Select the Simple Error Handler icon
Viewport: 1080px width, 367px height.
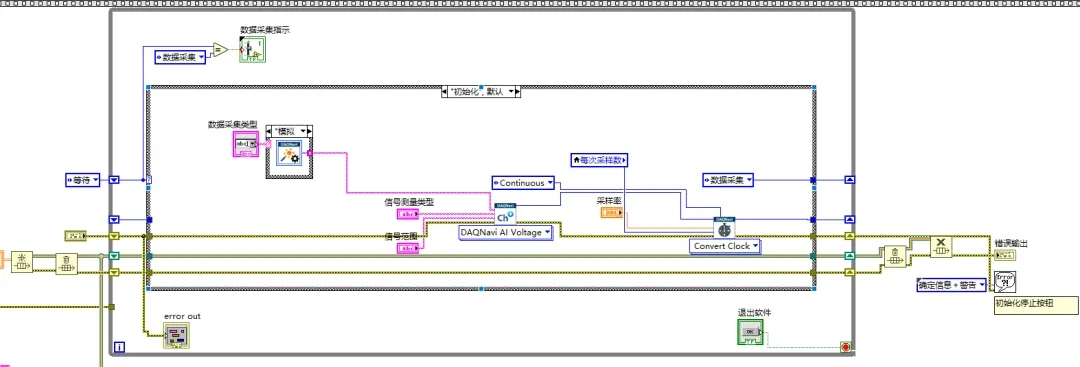[x=1005, y=282]
